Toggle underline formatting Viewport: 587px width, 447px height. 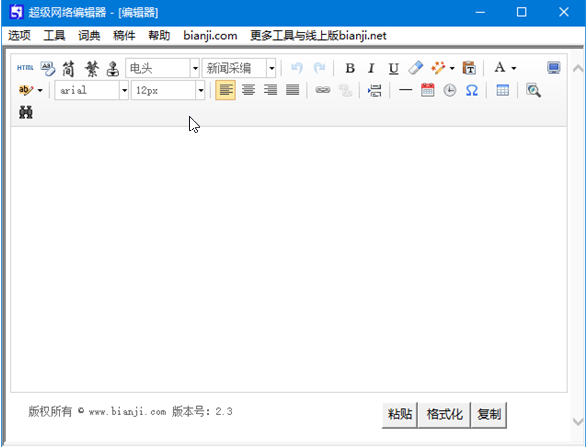[x=393, y=68]
